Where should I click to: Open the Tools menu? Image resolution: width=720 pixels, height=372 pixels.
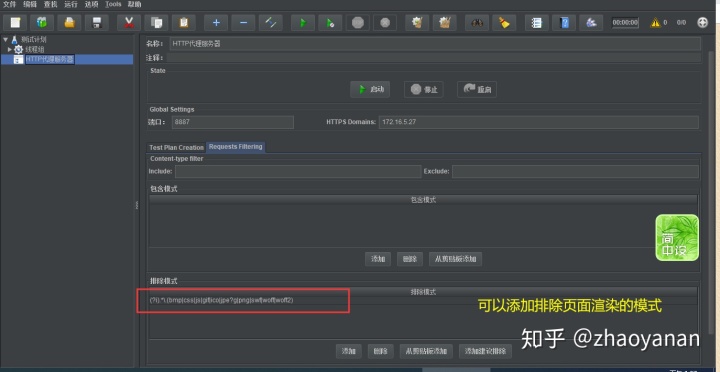(x=113, y=4)
